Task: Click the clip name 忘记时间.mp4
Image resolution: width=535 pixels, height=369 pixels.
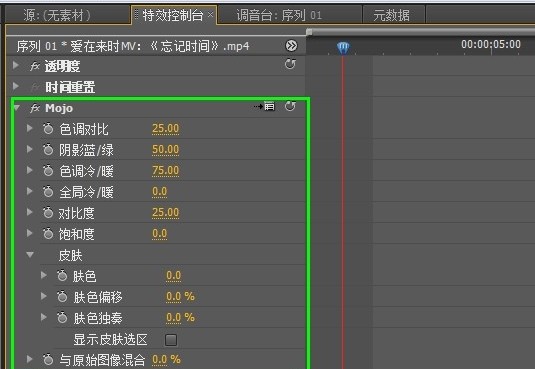Action: coord(160,46)
